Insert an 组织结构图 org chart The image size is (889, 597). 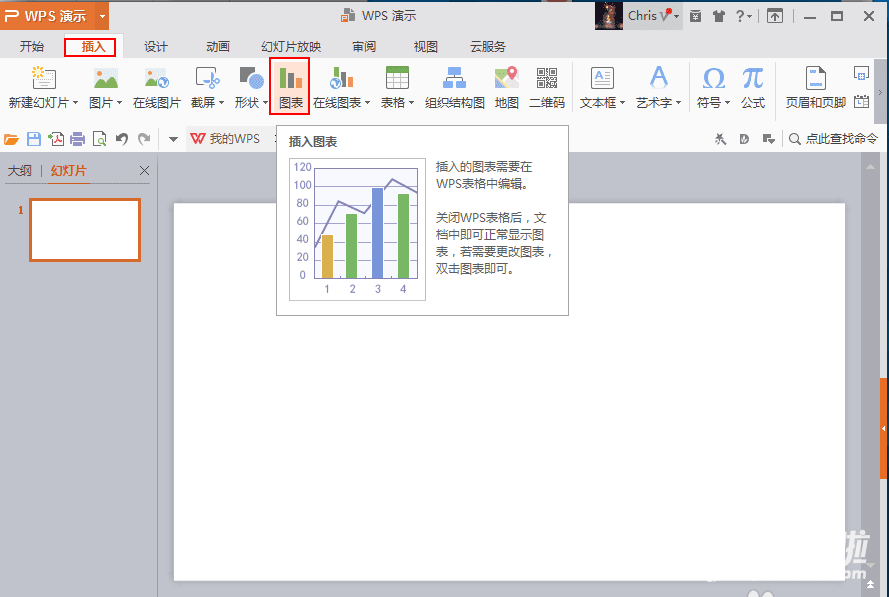click(454, 86)
